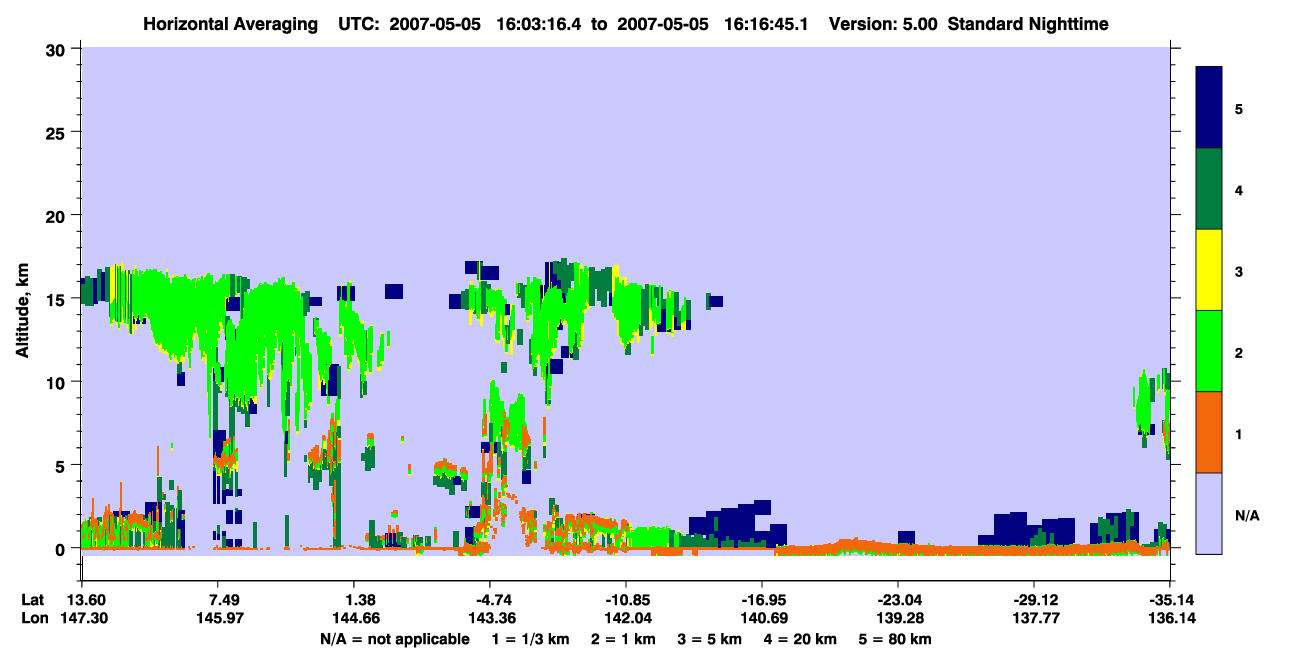This screenshot has height=667, width=1300.
Task: Click latitude value -29.12
Action: [x=1034, y=600]
